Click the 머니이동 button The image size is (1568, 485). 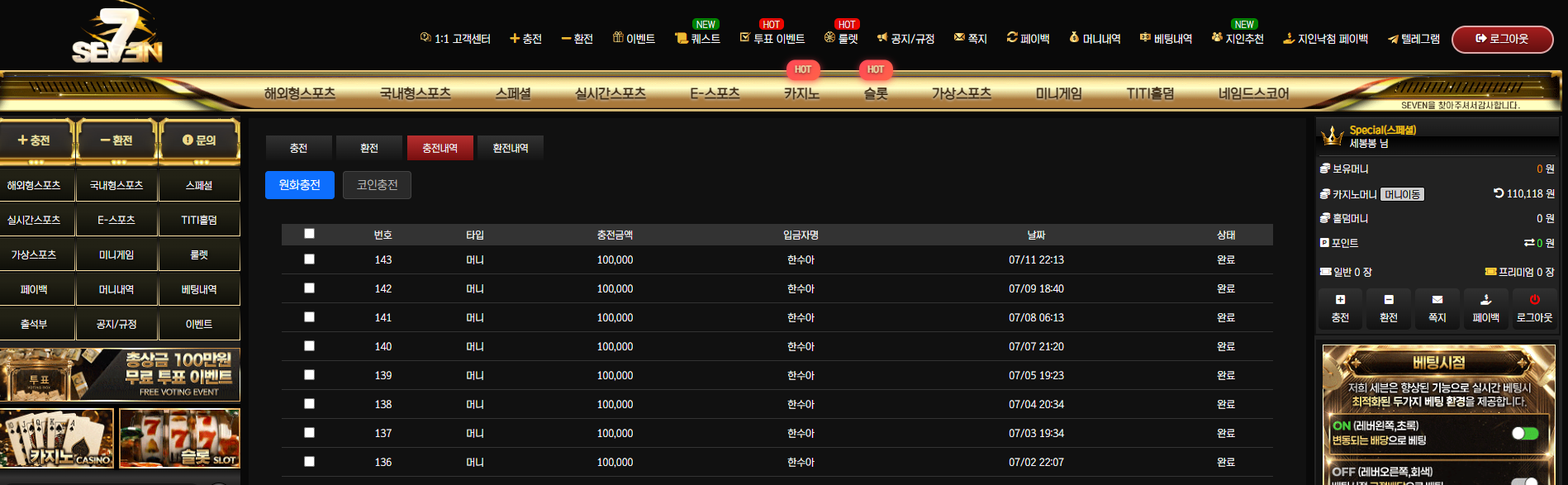pyautogui.click(x=1402, y=194)
